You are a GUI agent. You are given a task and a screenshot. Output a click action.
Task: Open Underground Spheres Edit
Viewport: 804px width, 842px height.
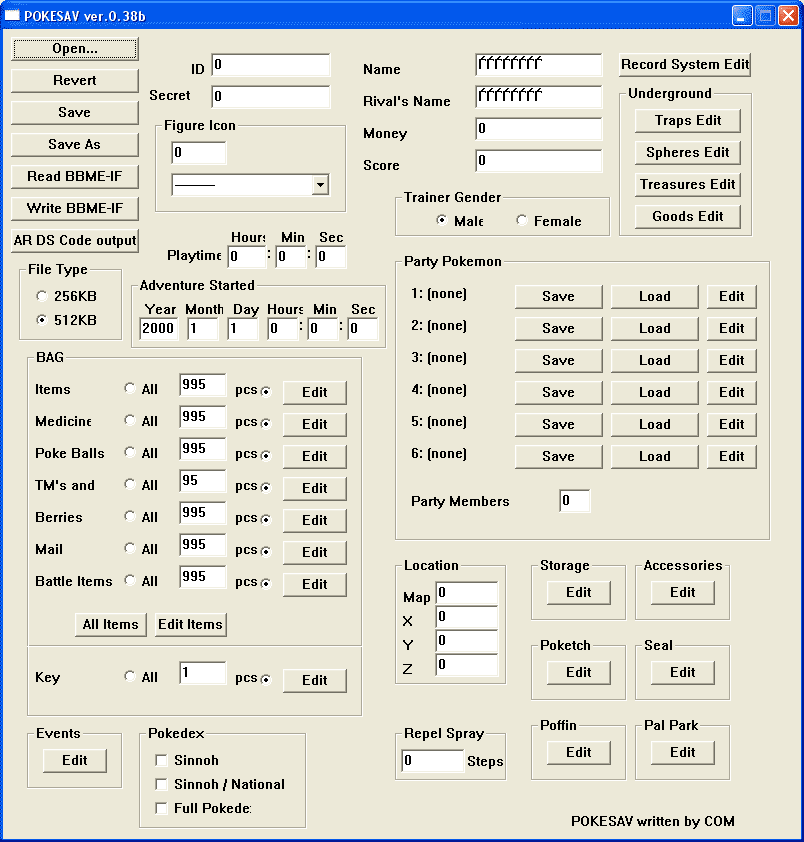[687, 153]
